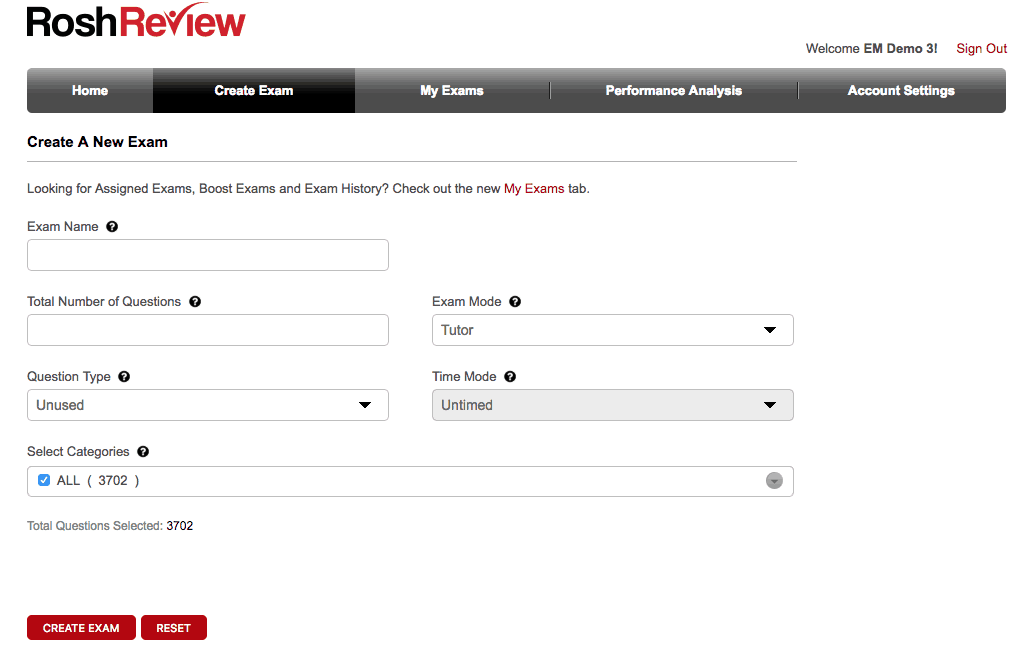Open the Time Mode help tooltip
The width and height of the screenshot is (1020, 652).
click(509, 376)
